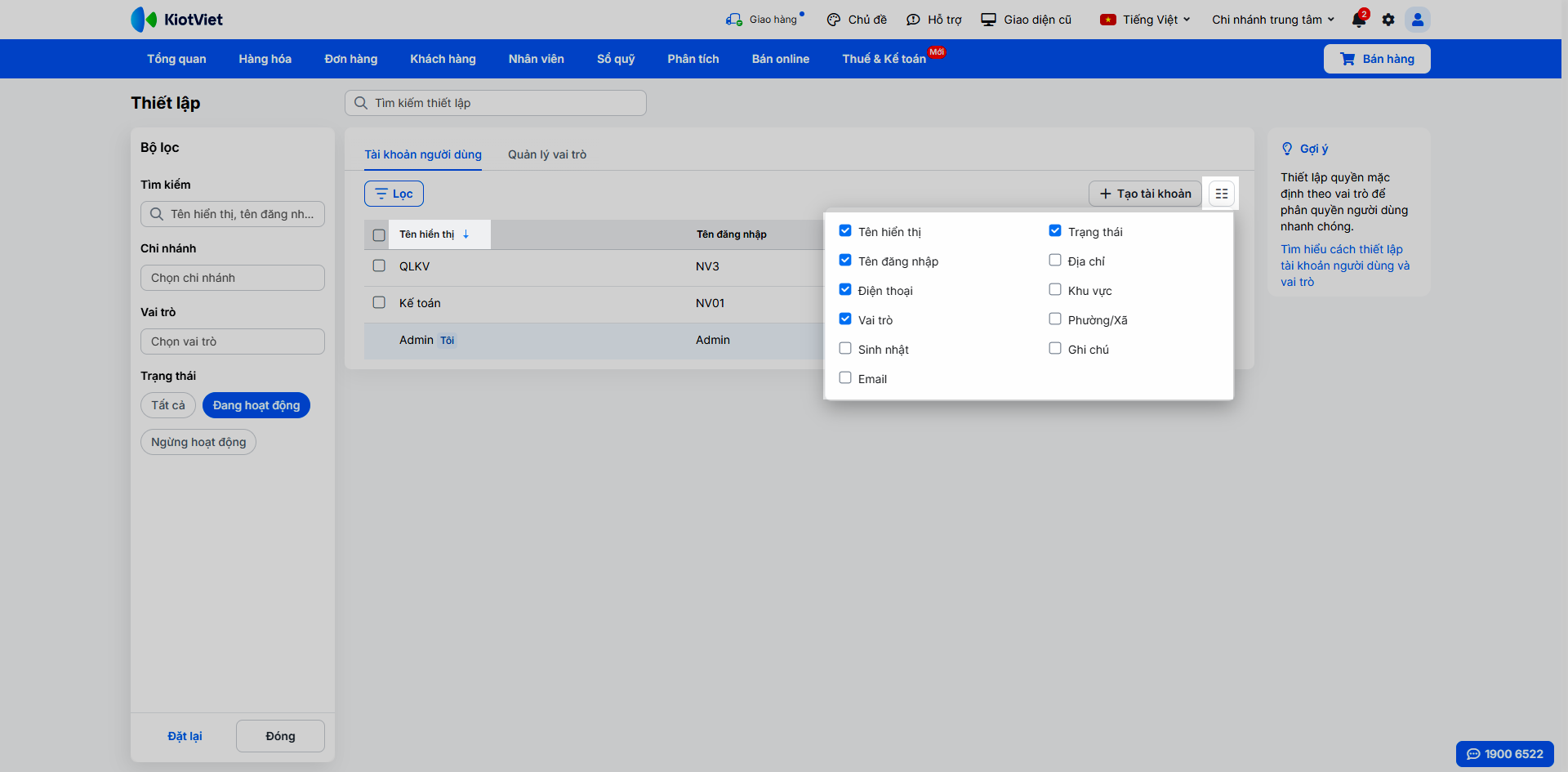Click the magnifier in Tìm kiếm thiết lập
The height and width of the screenshot is (772, 1568).
pos(360,103)
